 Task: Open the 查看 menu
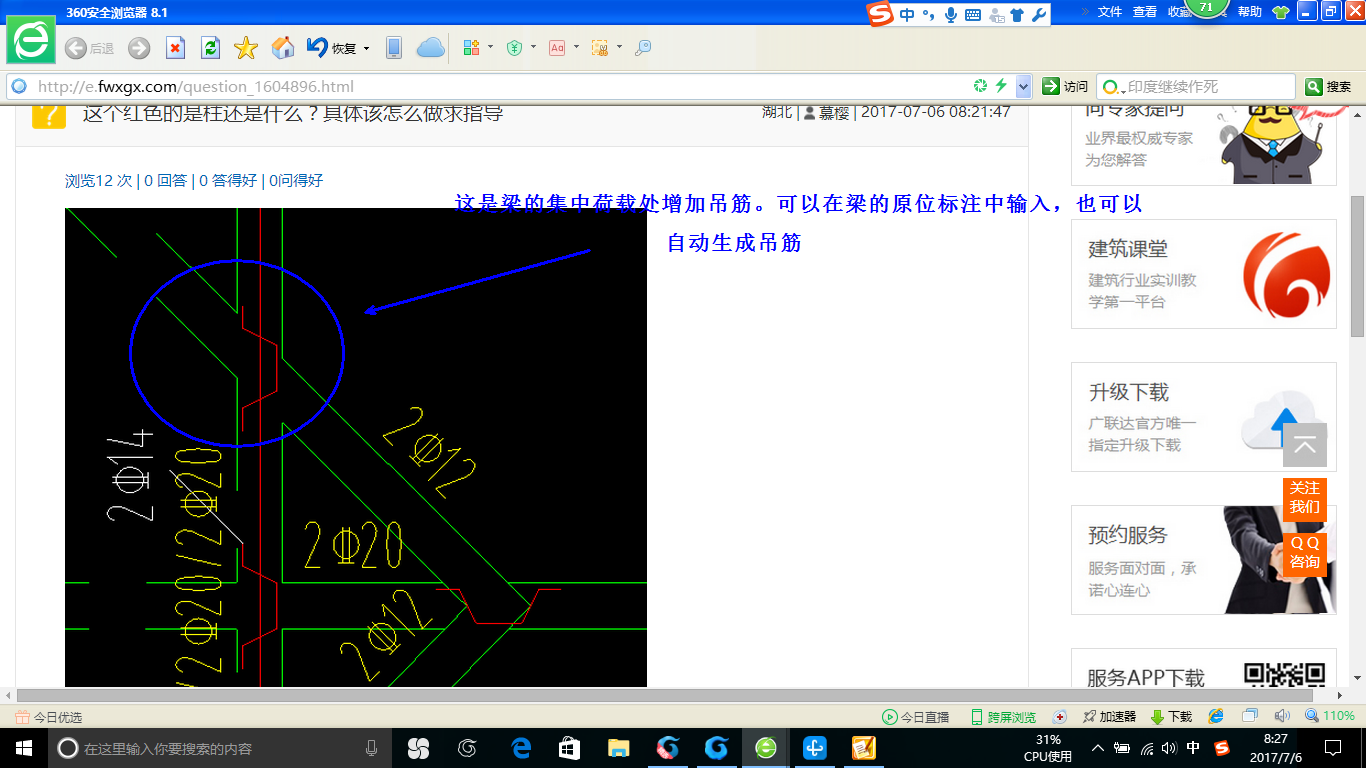pyautogui.click(x=1145, y=12)
